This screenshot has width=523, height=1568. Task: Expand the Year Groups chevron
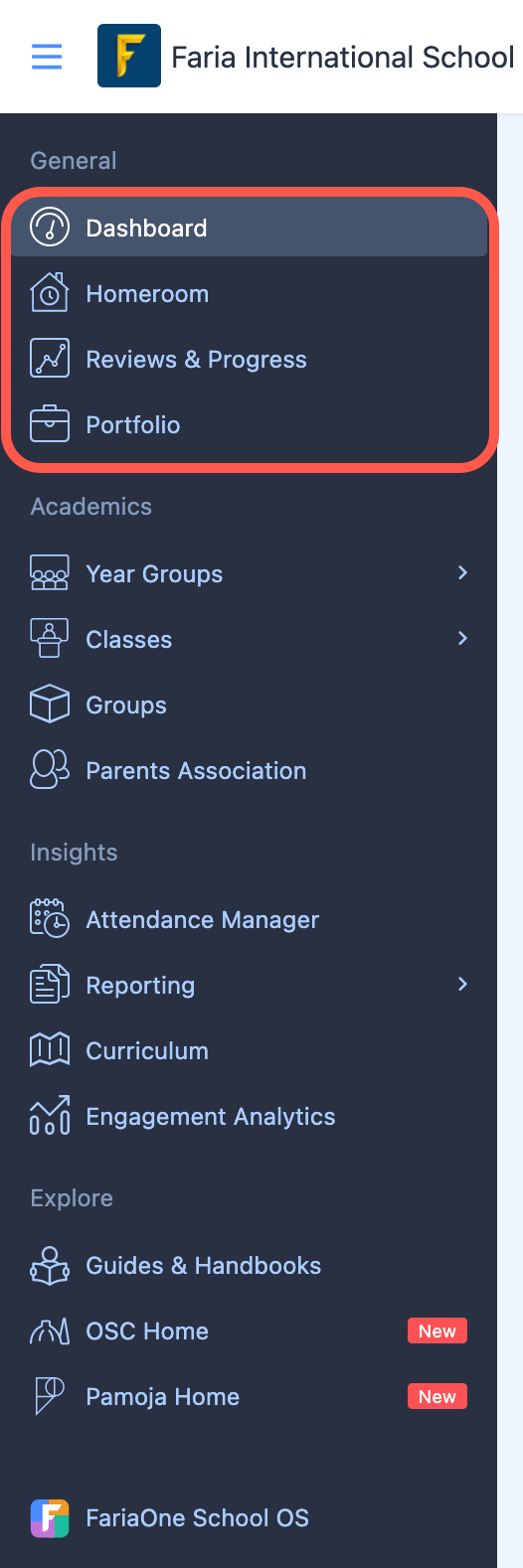pos(462,572)
